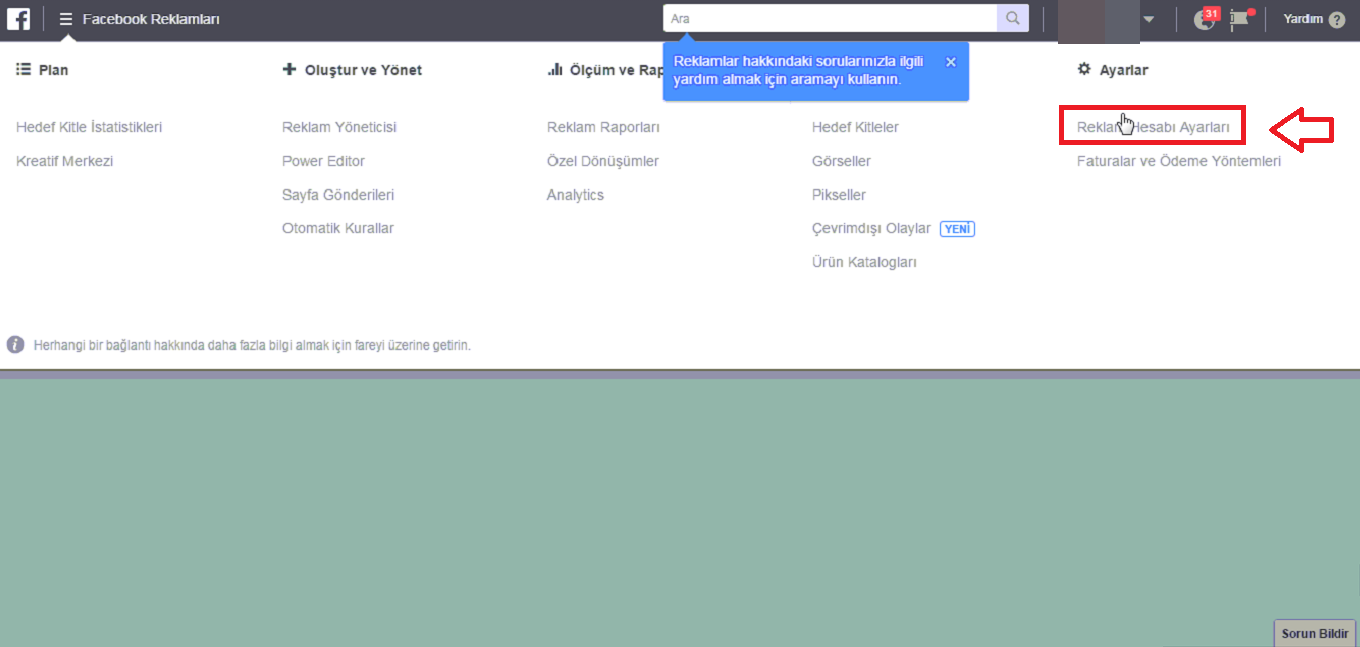This screenshot has width=1360, height=647.
Task: Click the Oluştur ve Yönet heading
Action: pos(363,70)
